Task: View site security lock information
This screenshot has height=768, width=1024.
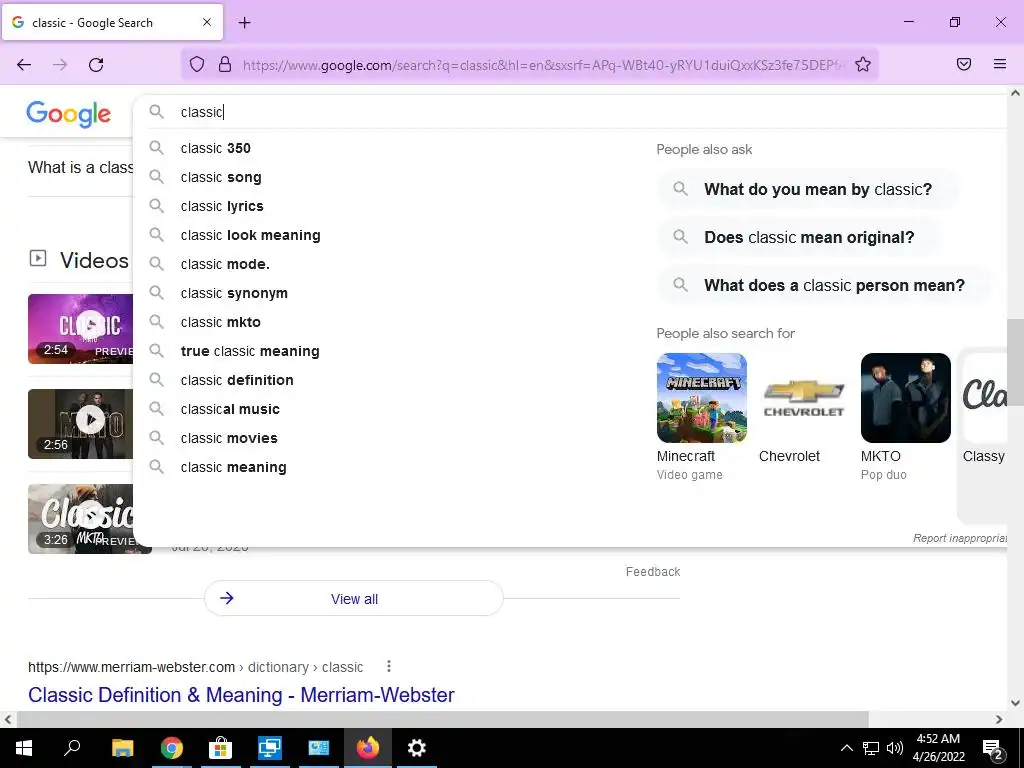Action: pos(225,64)
